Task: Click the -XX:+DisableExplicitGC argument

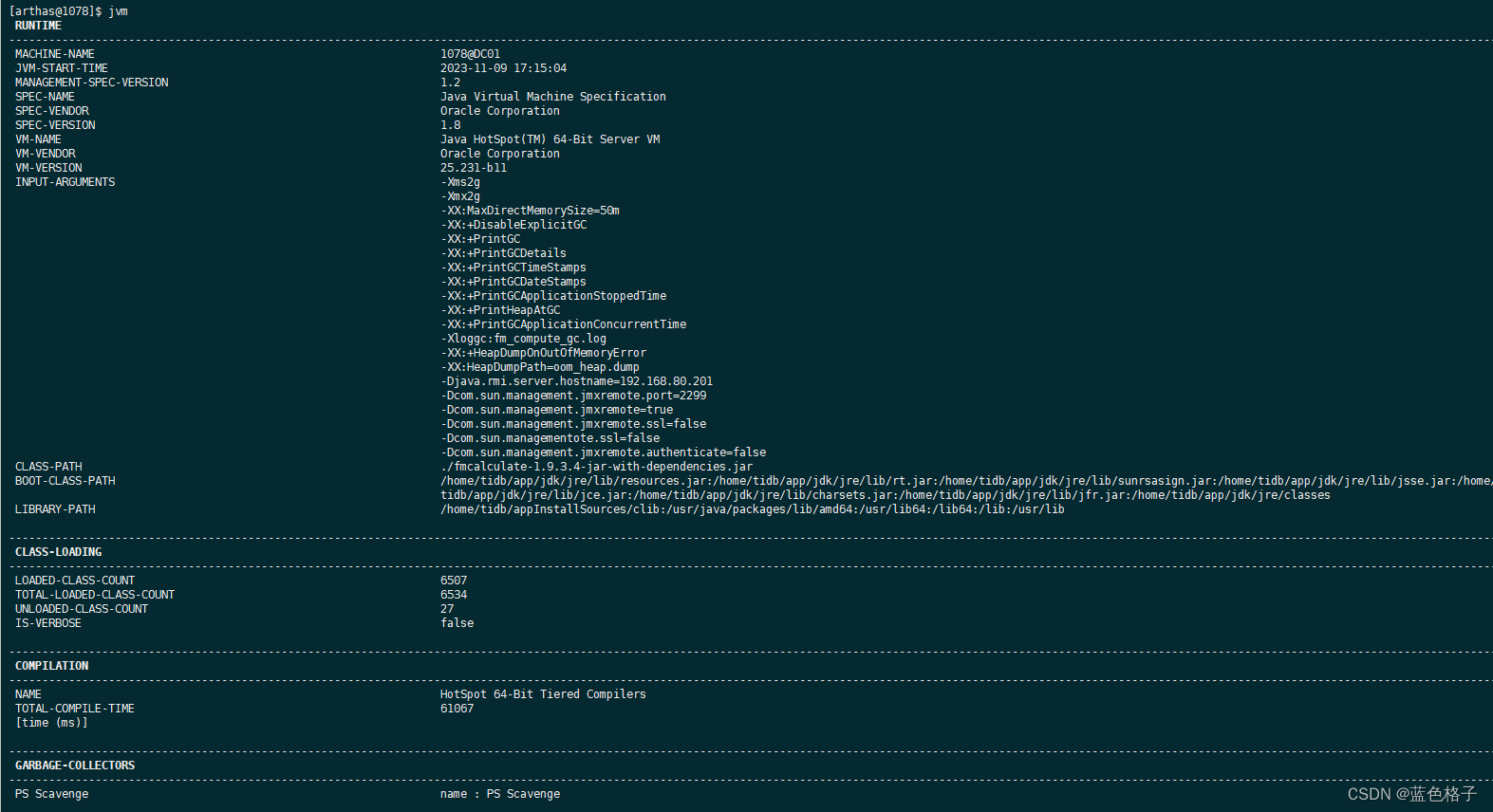Action: [513, 225]
